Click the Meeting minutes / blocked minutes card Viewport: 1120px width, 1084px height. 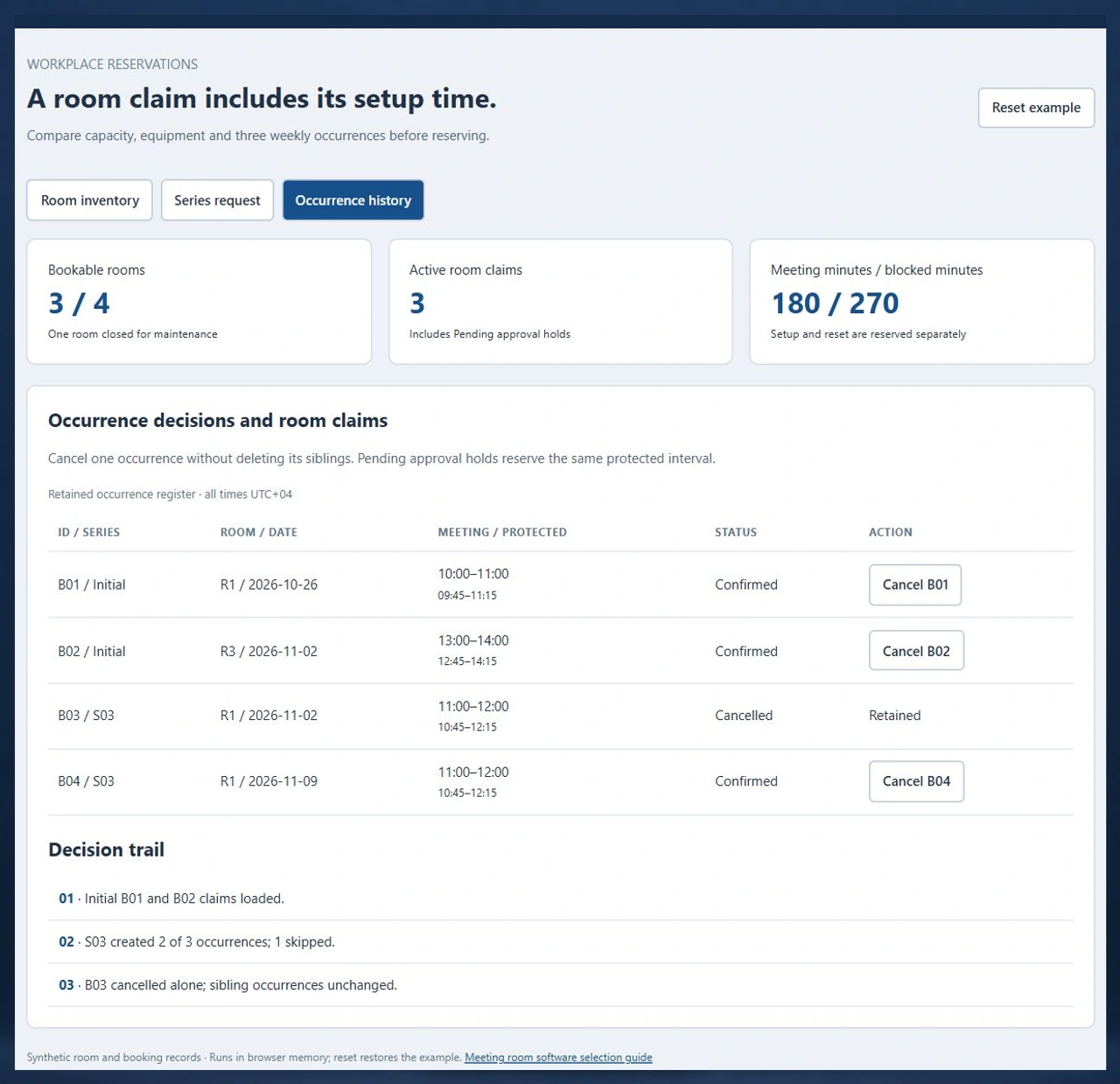coord(922,302)
